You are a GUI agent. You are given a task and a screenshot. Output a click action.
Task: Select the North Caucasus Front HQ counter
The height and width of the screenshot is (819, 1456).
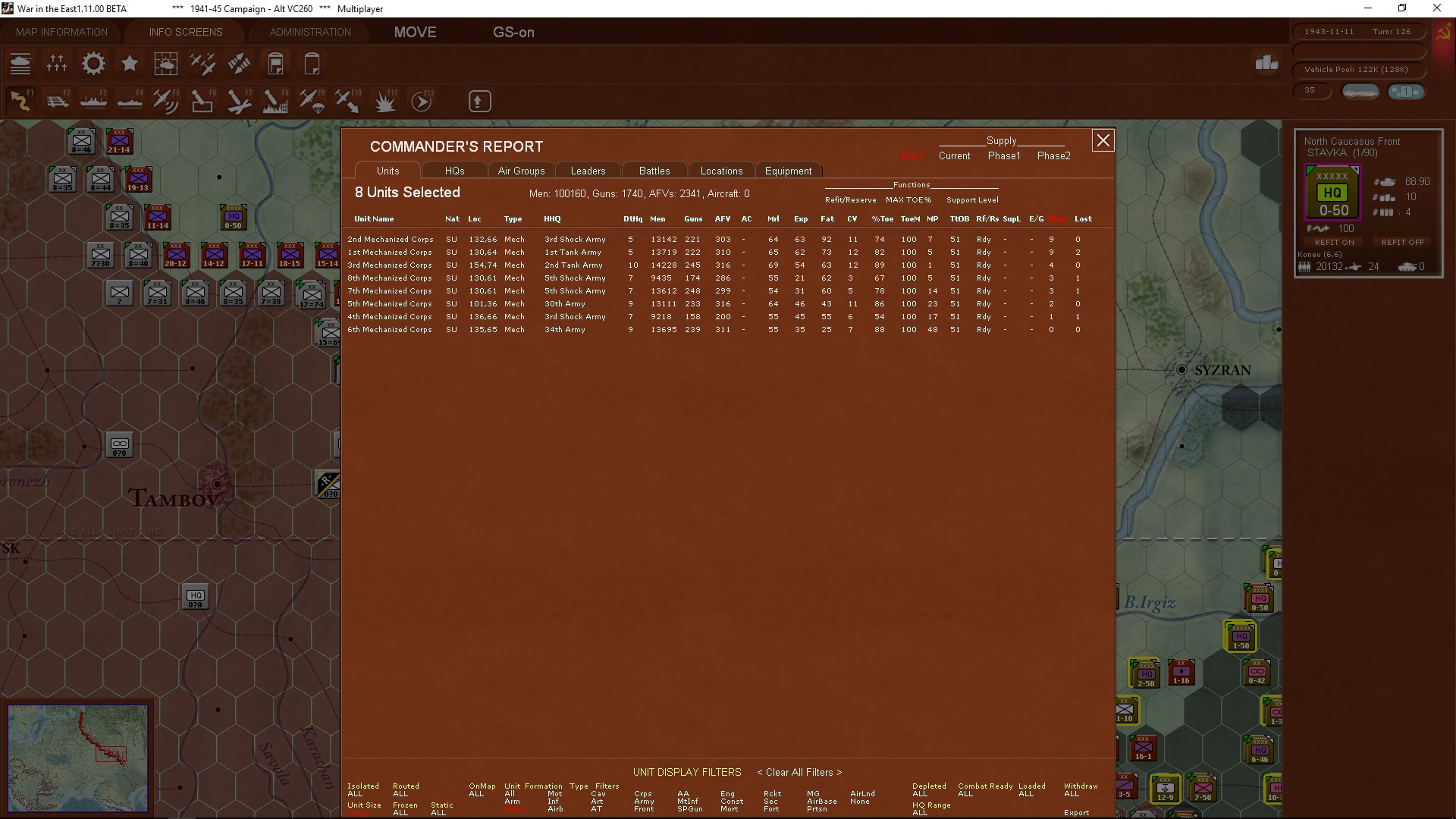pyautogui.click(x=1332, y=193)
